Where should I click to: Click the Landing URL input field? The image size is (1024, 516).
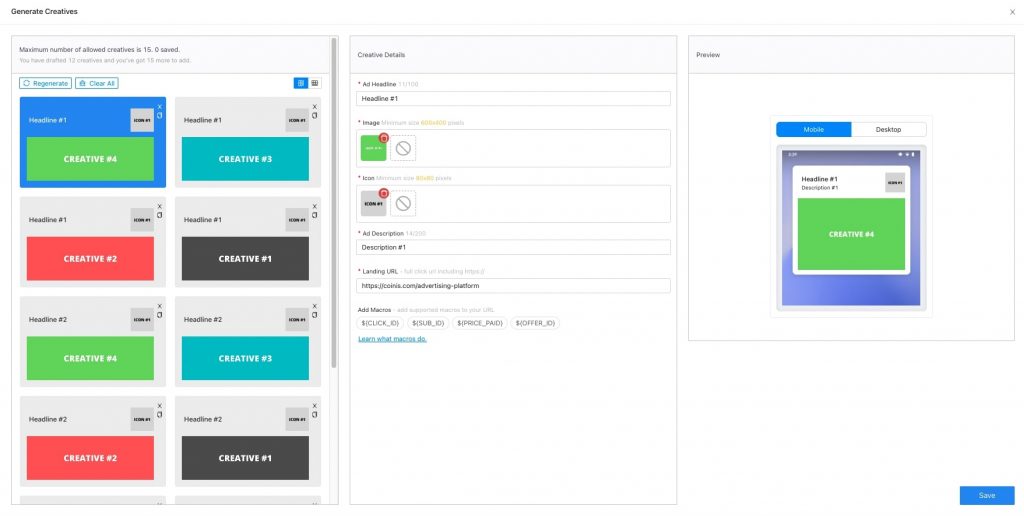coord(513,286)
